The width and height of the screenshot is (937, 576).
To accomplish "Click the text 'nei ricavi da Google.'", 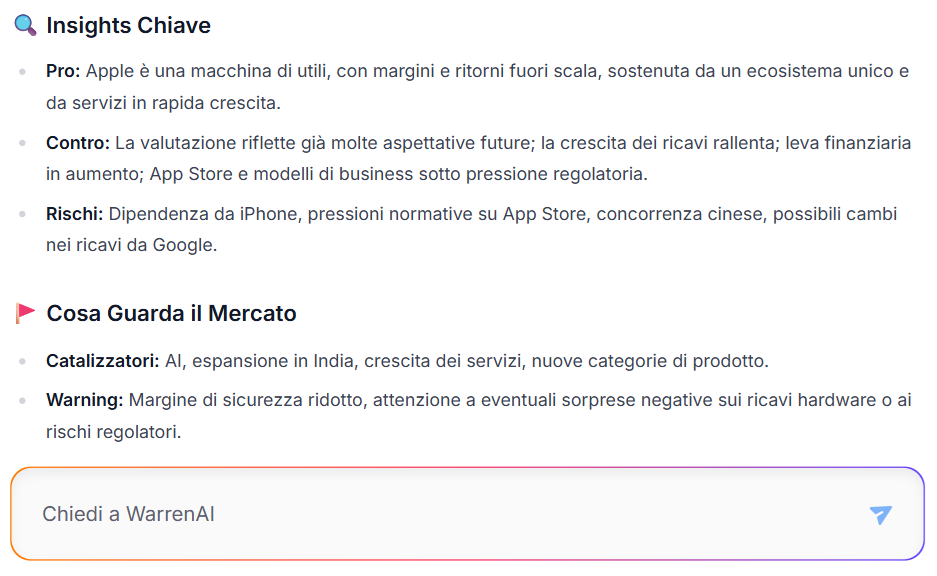I will 131,245.
